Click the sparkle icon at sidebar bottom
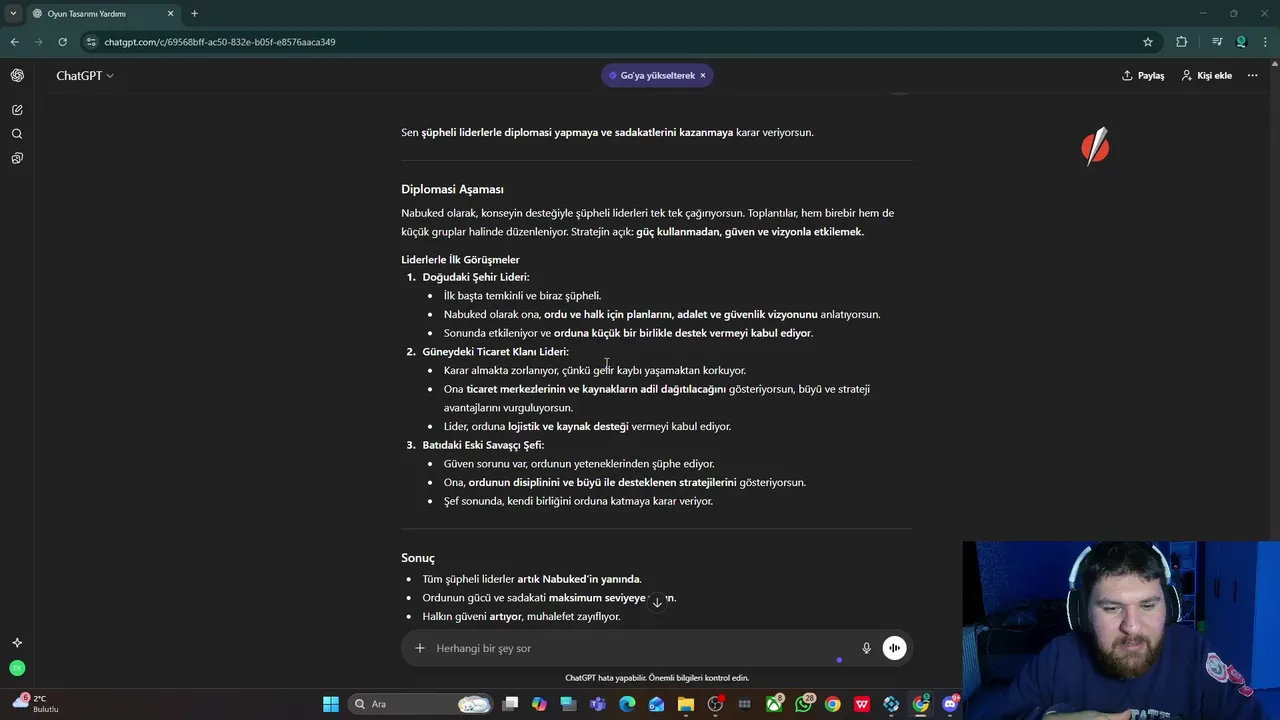Image resolution: width=1280 pixels, height=720 pixels. [17, 643]
